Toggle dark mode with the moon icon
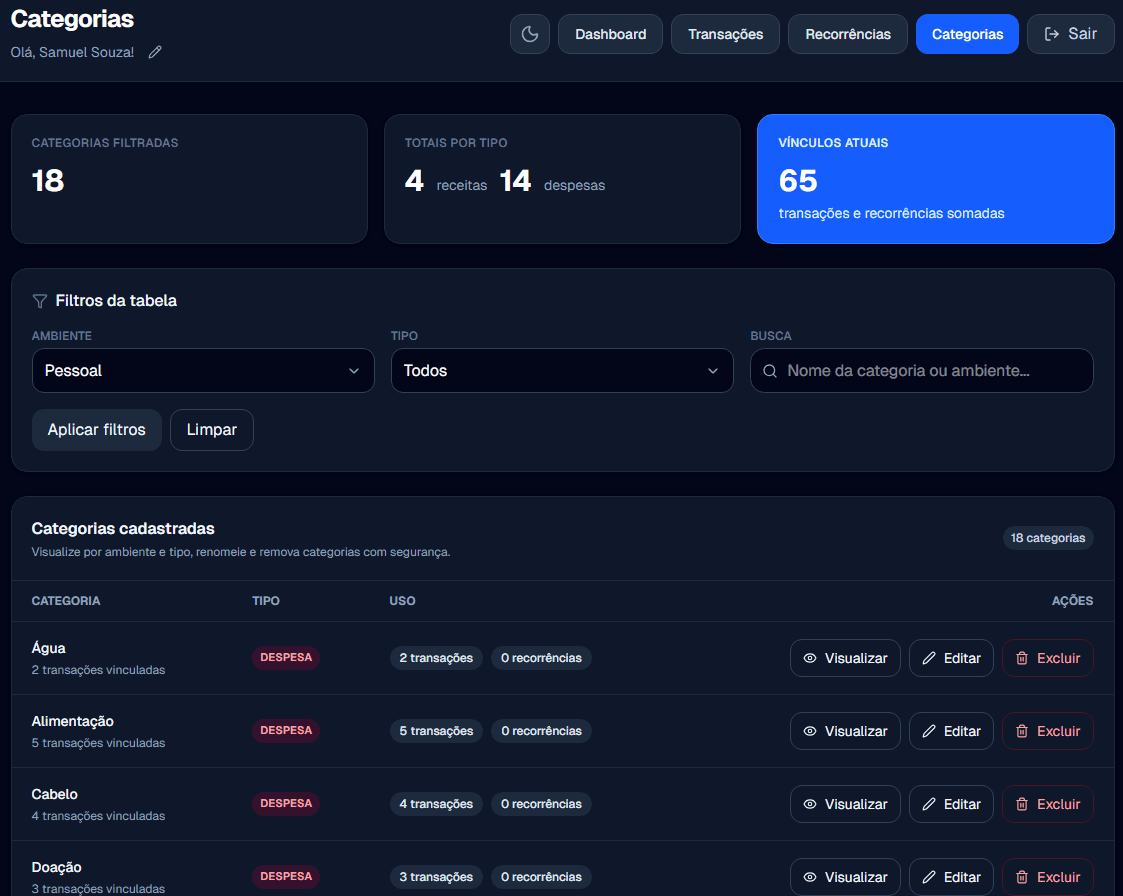Screen dimensions: 1123x896 pos(529,34)
